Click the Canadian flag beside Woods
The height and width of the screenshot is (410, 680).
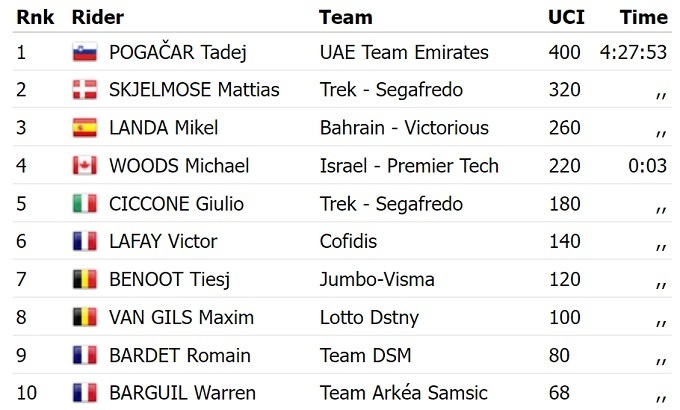point(84,166)
